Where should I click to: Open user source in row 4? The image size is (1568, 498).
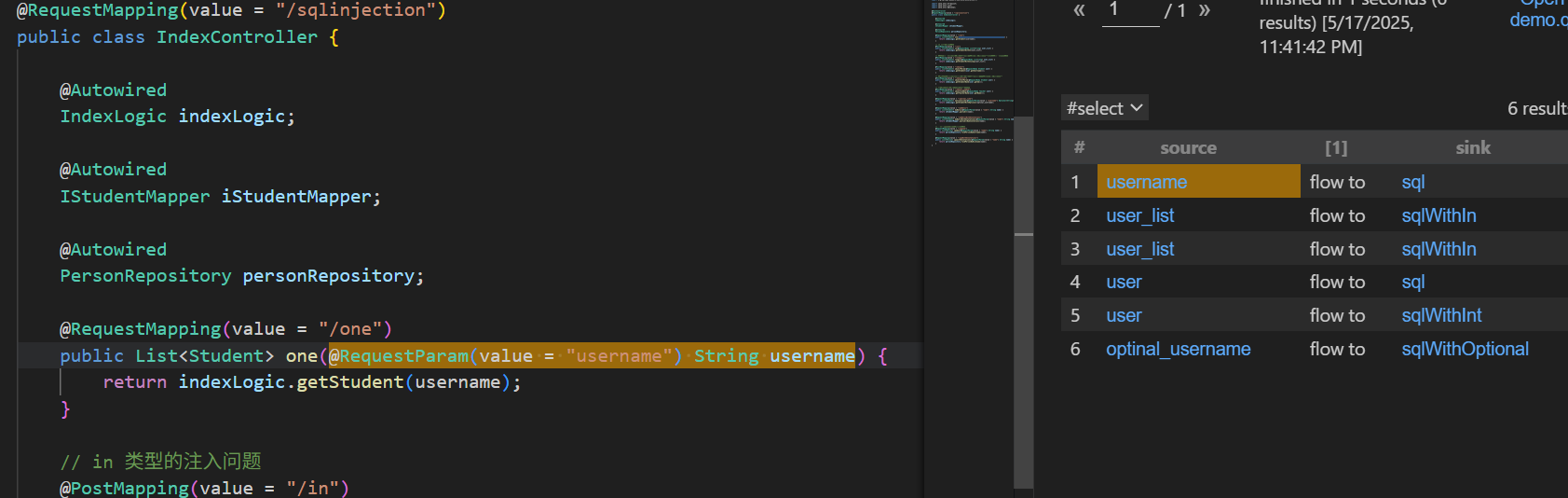point(1124,282)
